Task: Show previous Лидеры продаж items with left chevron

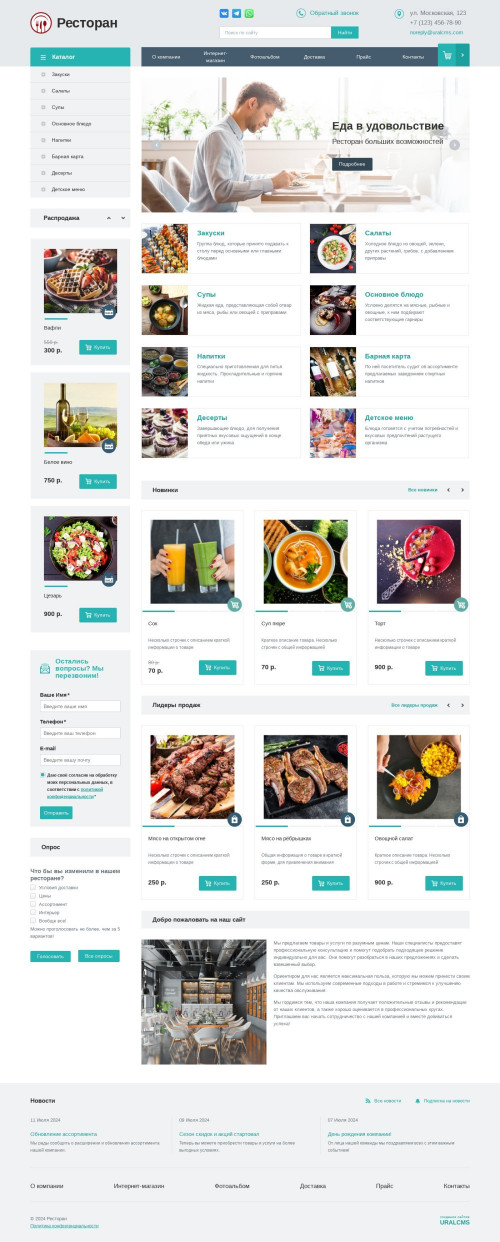Action: (x=448, y=705)
